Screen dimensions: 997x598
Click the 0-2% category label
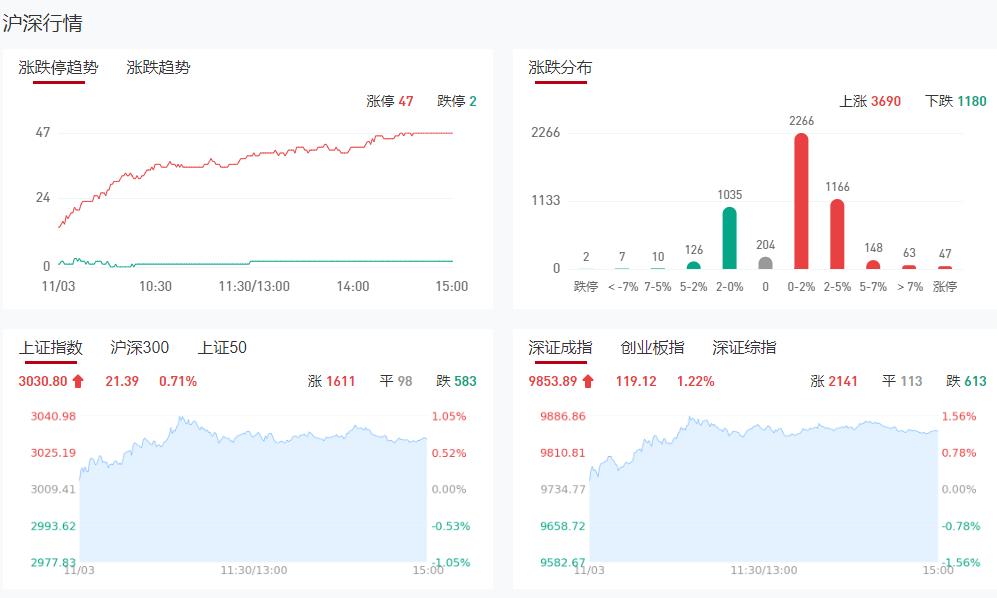[x=801, y=287]
